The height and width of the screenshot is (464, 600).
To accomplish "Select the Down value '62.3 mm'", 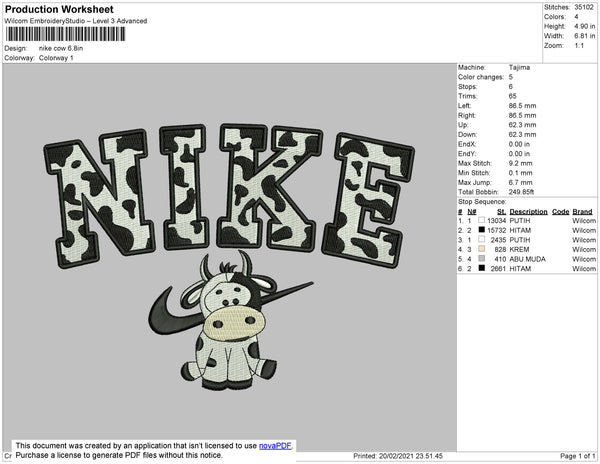I will [522, 134].
